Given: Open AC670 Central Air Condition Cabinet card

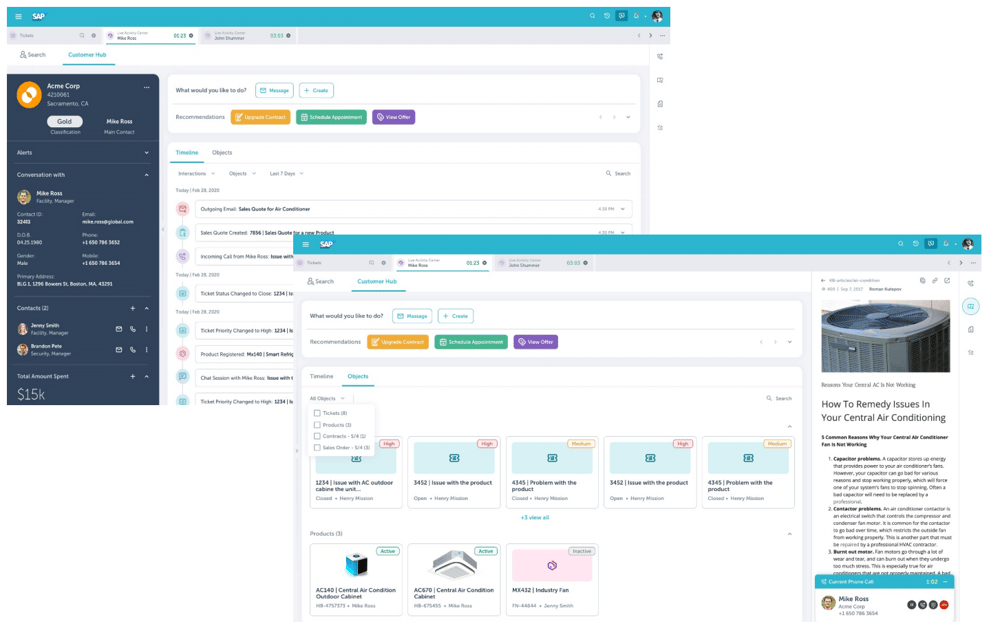Looking at the screenshot, I should pyautogui.click(x=454, y=579).
